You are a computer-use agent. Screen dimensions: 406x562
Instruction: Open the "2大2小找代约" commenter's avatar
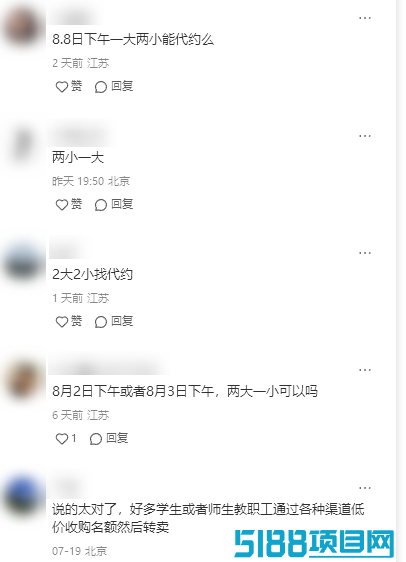22,262
